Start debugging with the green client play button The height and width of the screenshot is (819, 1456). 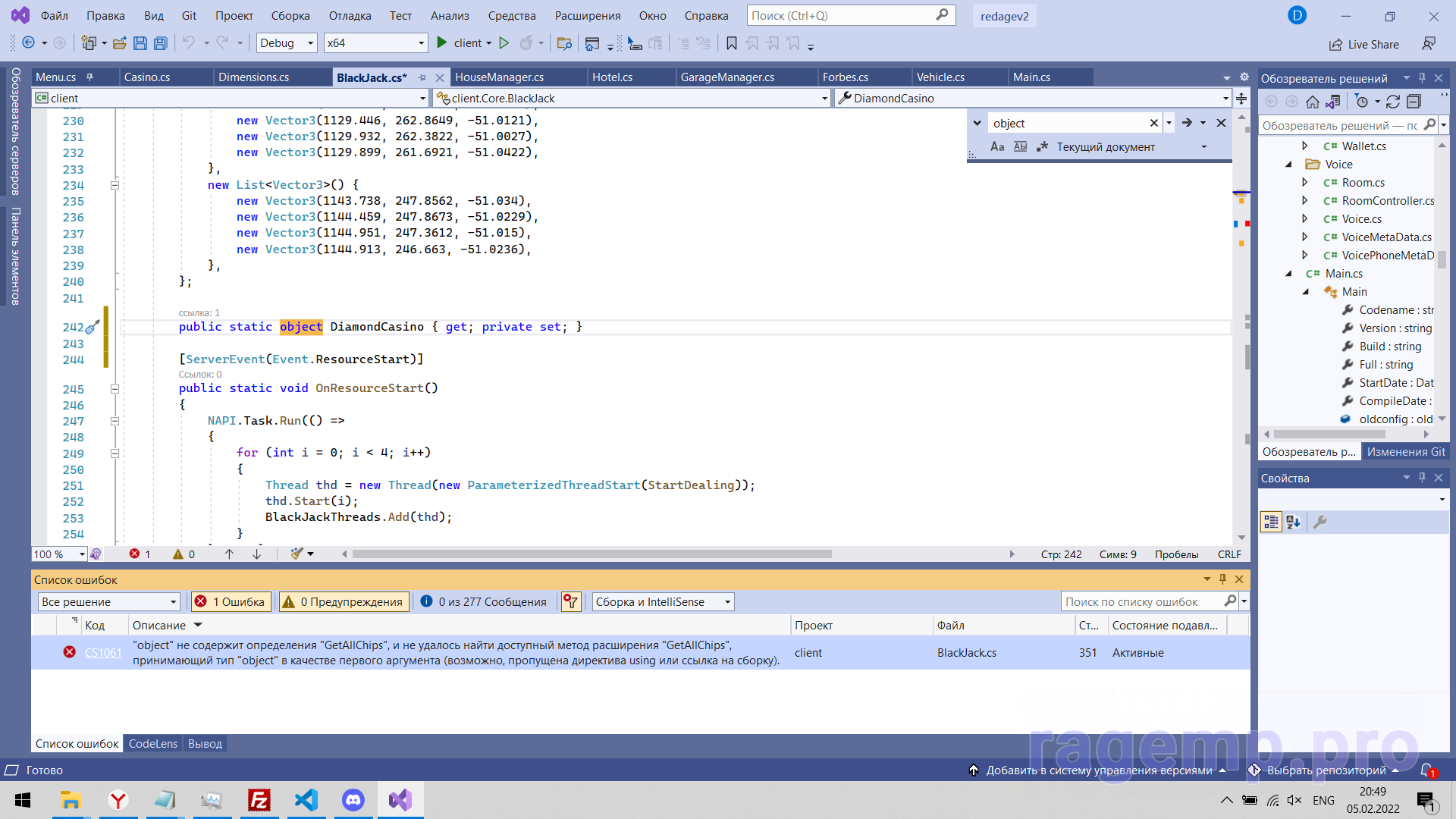pos(442,43)
